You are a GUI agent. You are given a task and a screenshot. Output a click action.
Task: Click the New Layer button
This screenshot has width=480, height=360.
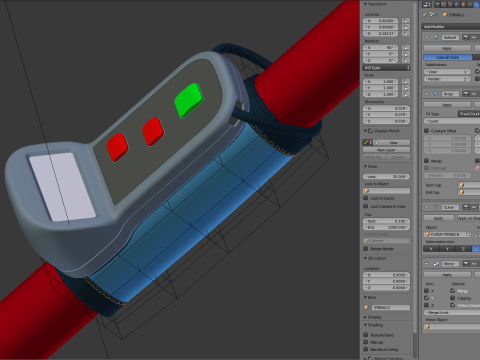(386, 150)
